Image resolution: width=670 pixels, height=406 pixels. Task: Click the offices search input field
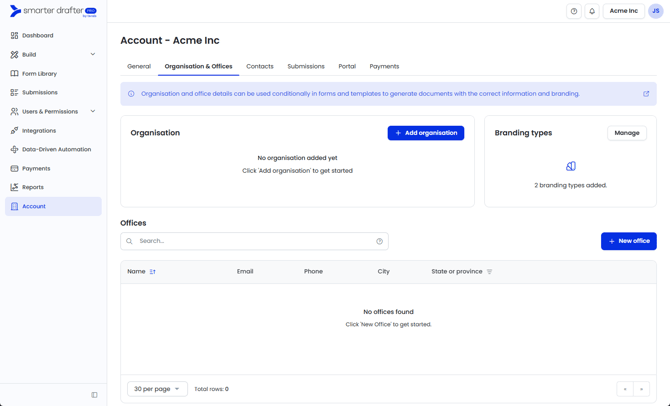(250, 241)
